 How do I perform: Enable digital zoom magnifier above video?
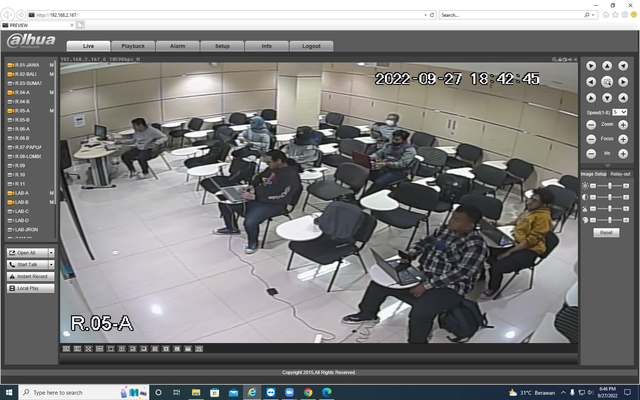pos(554,60)
